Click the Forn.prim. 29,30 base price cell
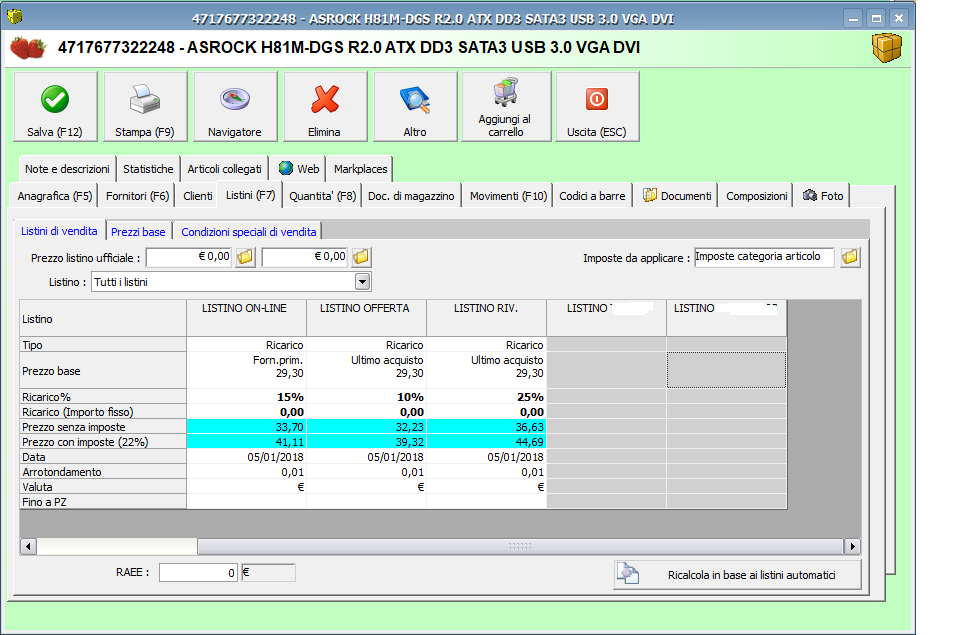 [246, 370]
